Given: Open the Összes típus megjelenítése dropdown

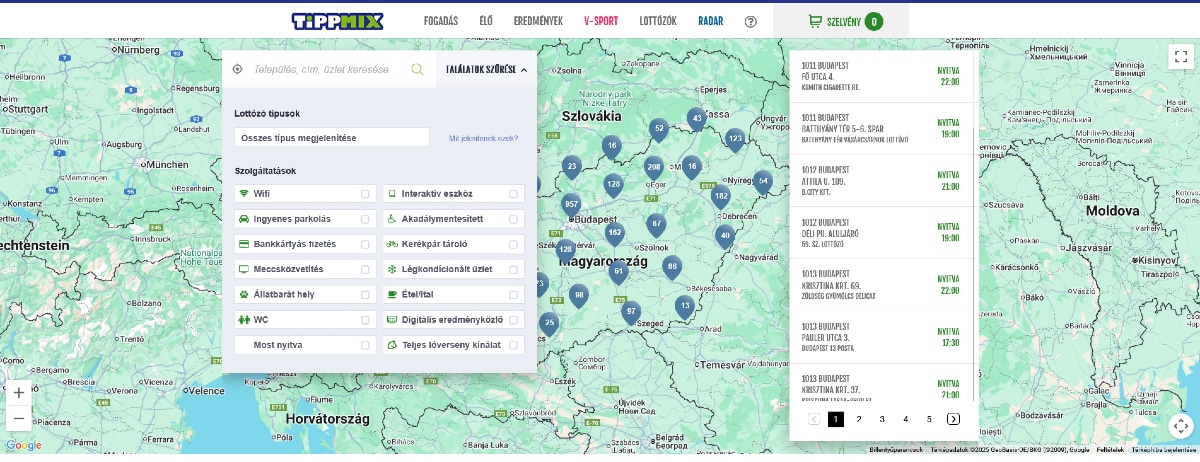Looking at the screenshot, I should 332,137.
